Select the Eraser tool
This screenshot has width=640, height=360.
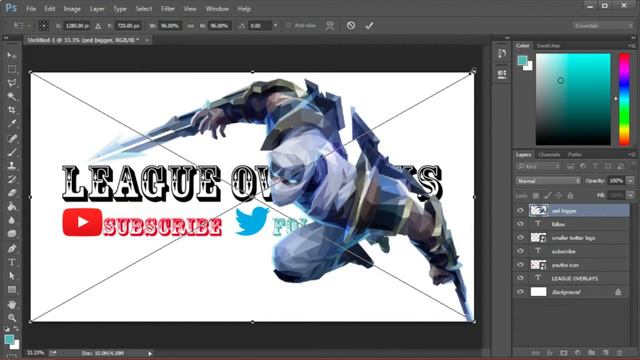pos(12,193)
